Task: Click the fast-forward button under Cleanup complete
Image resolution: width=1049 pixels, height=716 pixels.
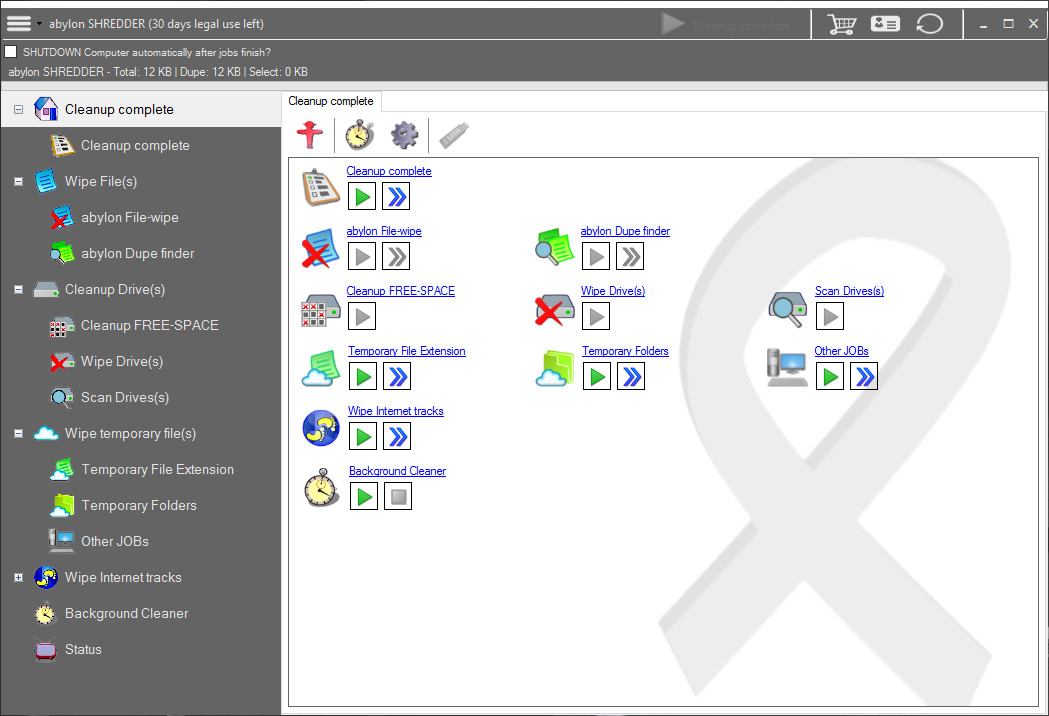Action: 396,197
